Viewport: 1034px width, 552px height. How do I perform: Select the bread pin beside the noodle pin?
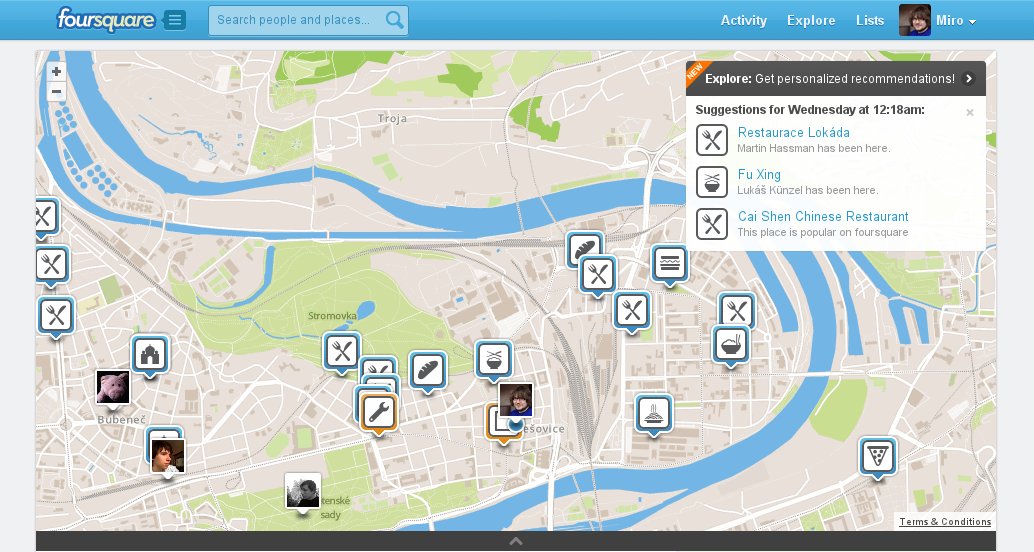[428, 369]
